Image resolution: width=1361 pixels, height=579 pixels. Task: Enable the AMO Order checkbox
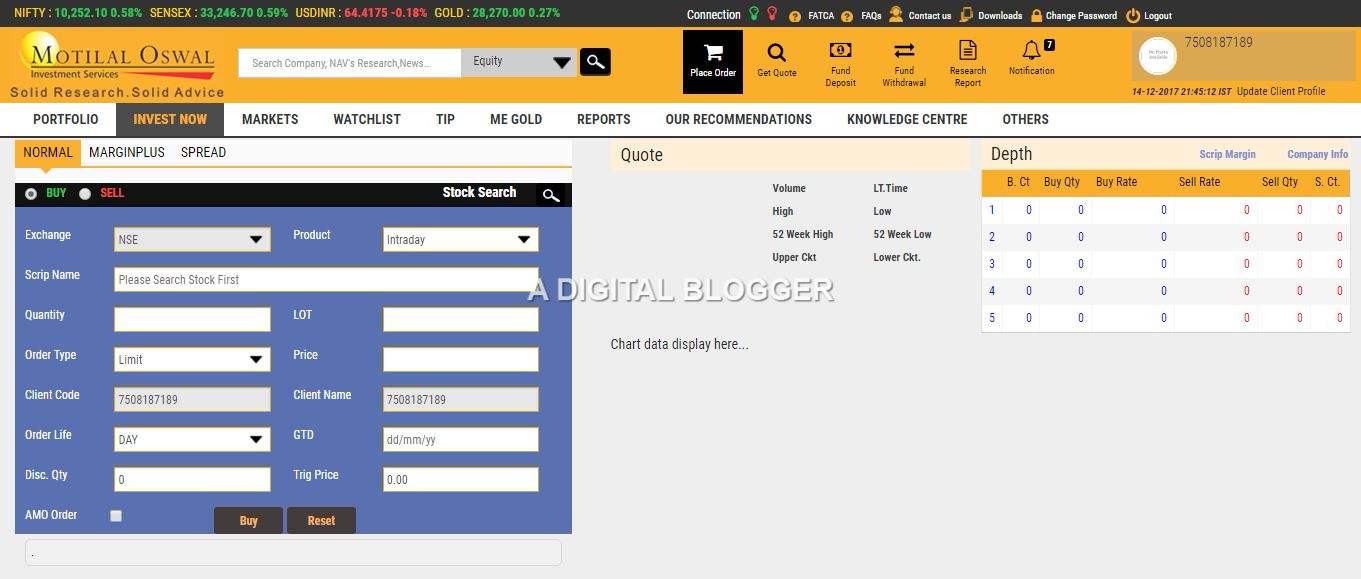click(x=116, y=516)
